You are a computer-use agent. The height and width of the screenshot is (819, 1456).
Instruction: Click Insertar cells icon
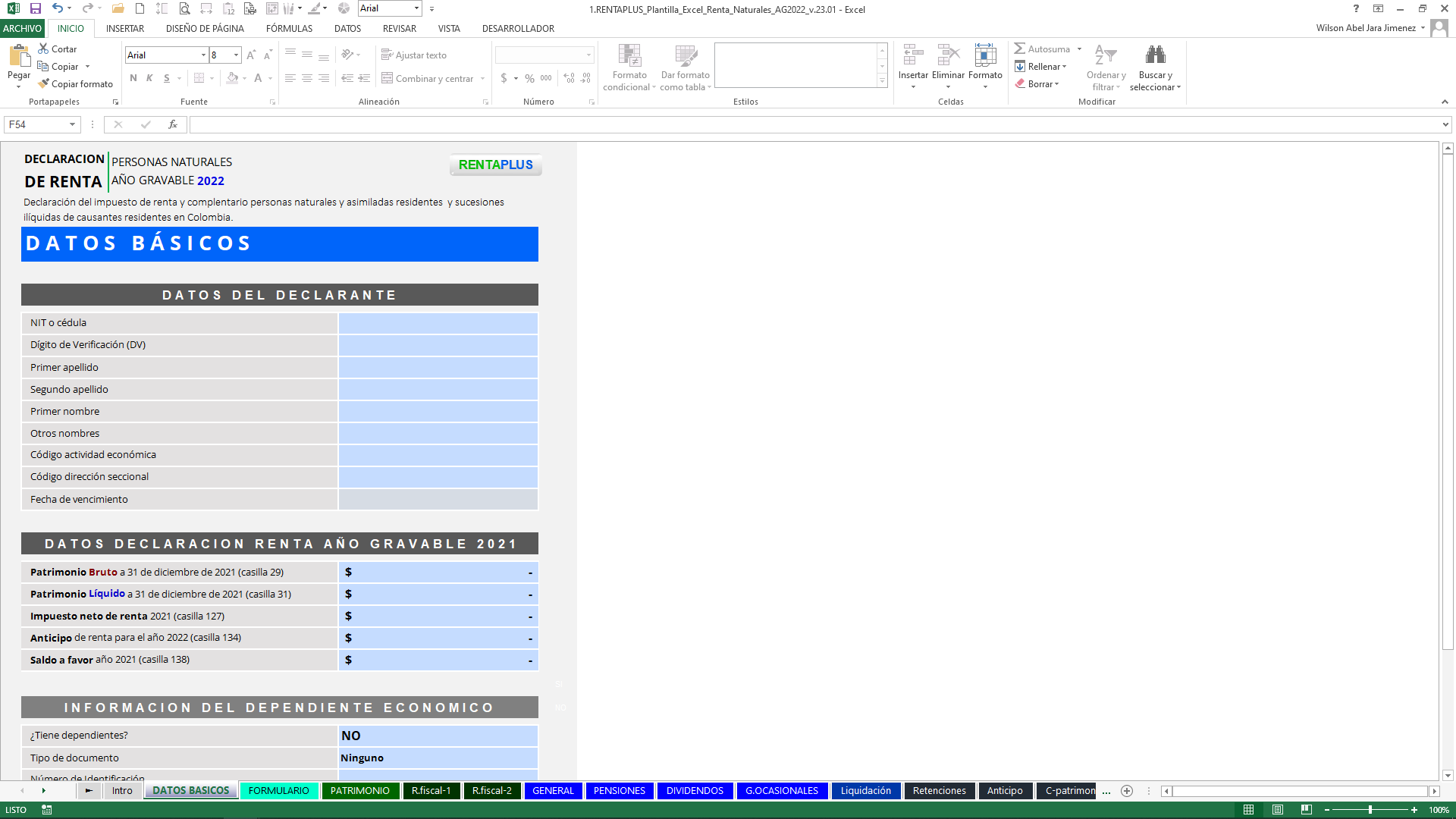(913, 55)
